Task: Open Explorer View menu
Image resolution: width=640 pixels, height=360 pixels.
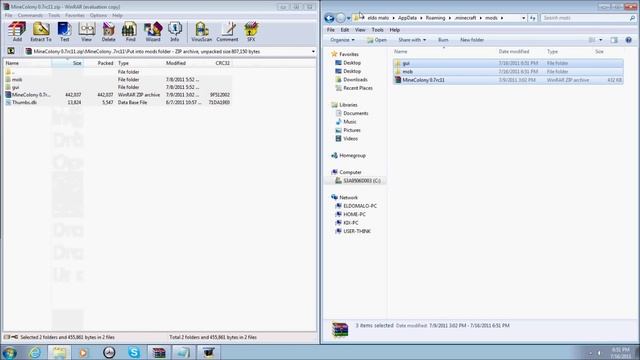Action: point(360,30)
